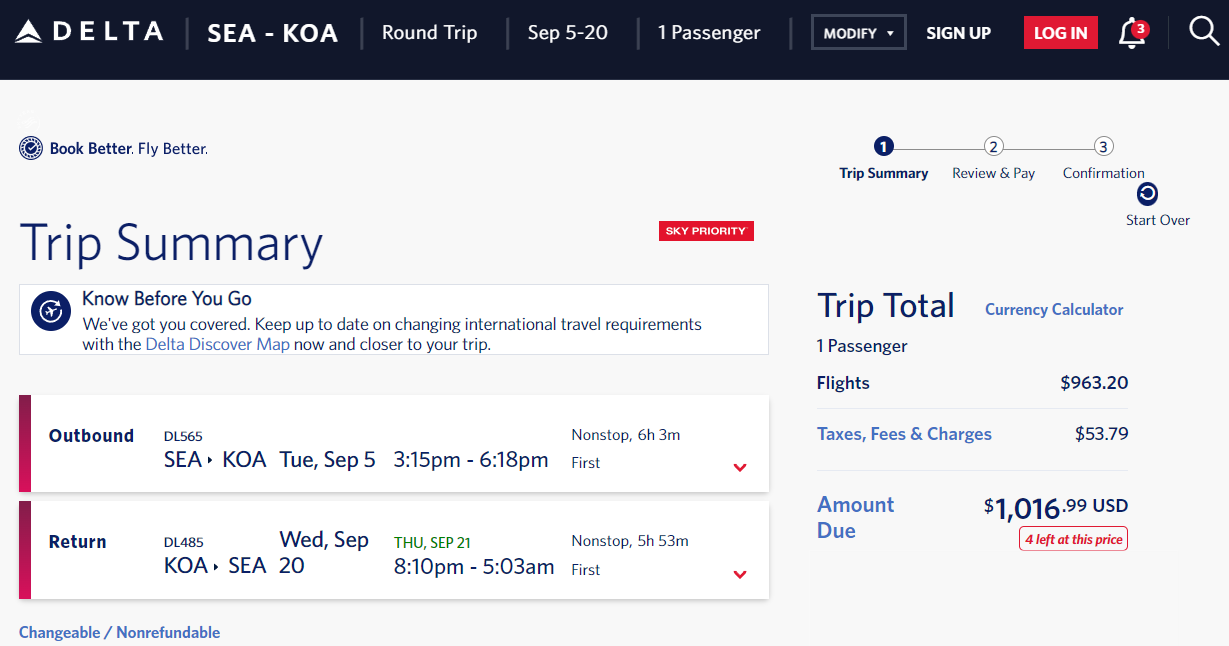1229x646 pixels.
Task: Select step 2 Review & Pay circle
Action: 993,147
